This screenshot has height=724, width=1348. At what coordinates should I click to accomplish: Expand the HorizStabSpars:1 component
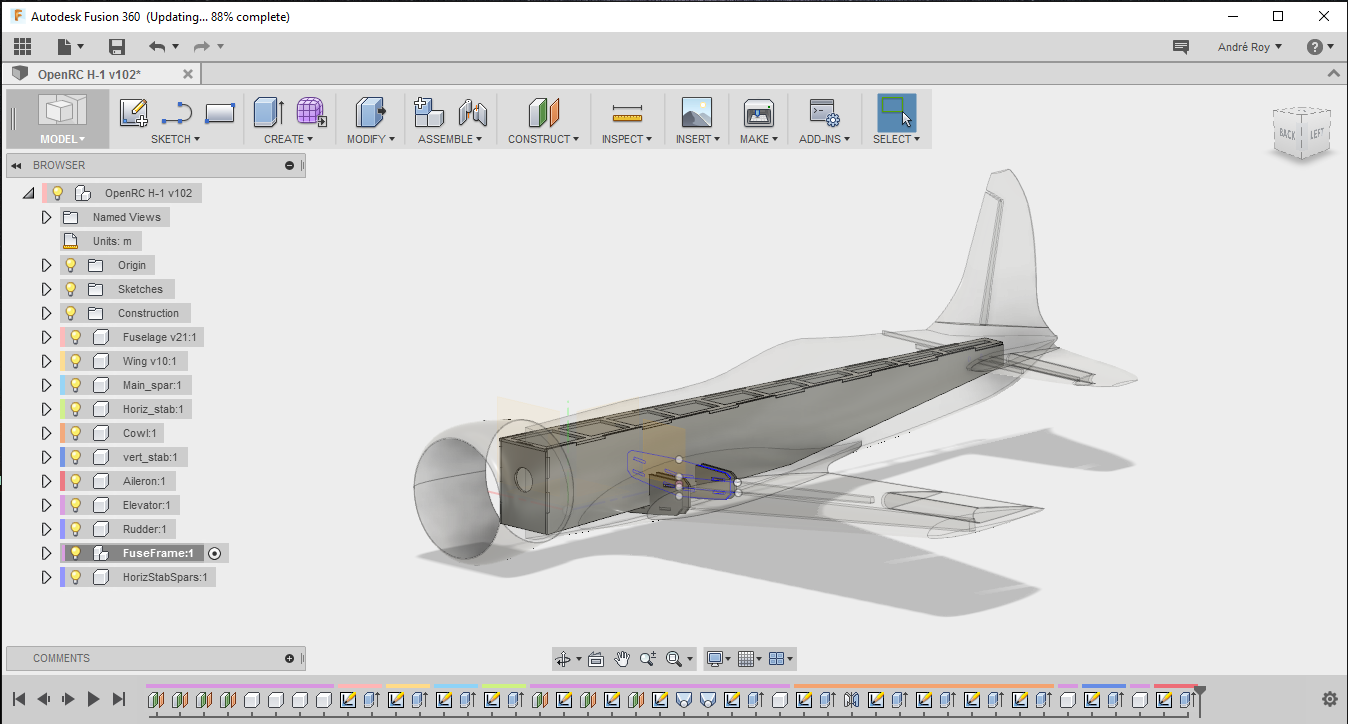(46, 577)
